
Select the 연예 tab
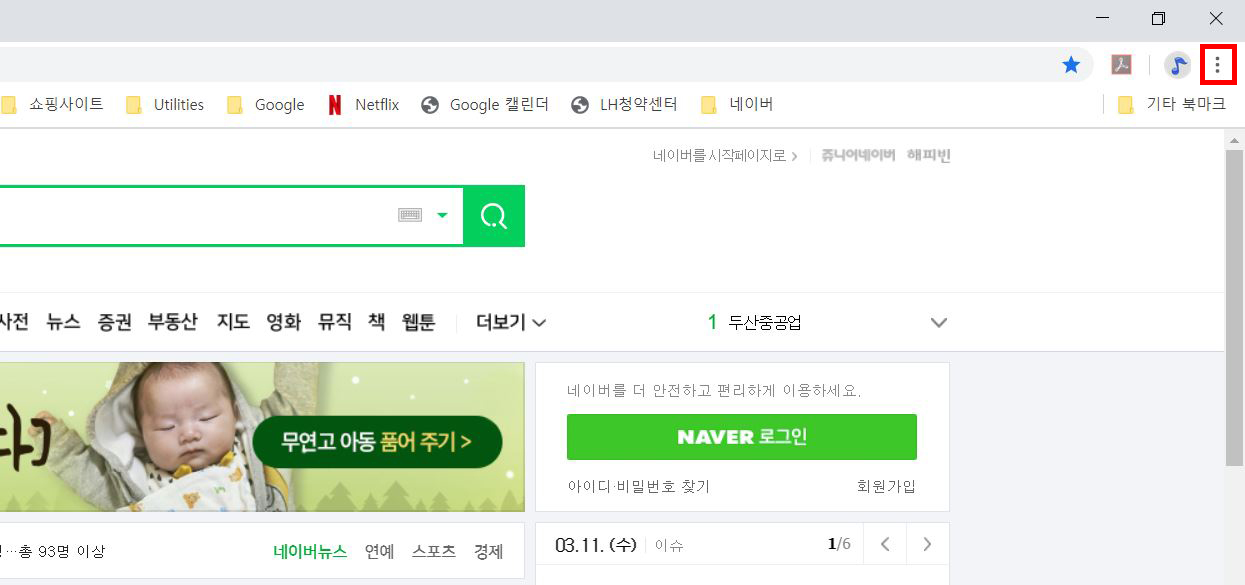[x=380, y=551]
